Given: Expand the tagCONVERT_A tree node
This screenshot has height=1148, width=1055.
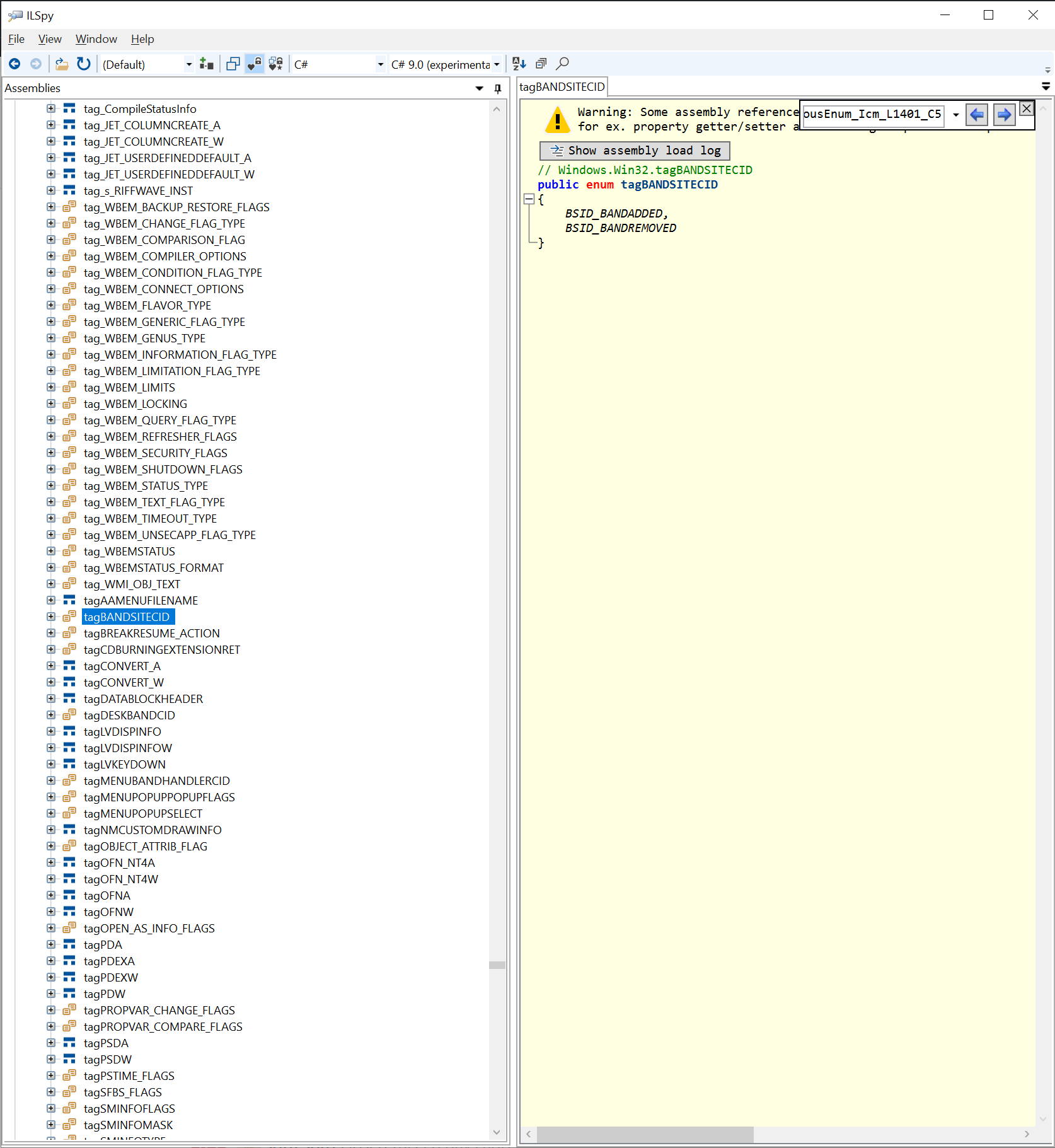Looking at the screenshot, I should tap(51, 666).
